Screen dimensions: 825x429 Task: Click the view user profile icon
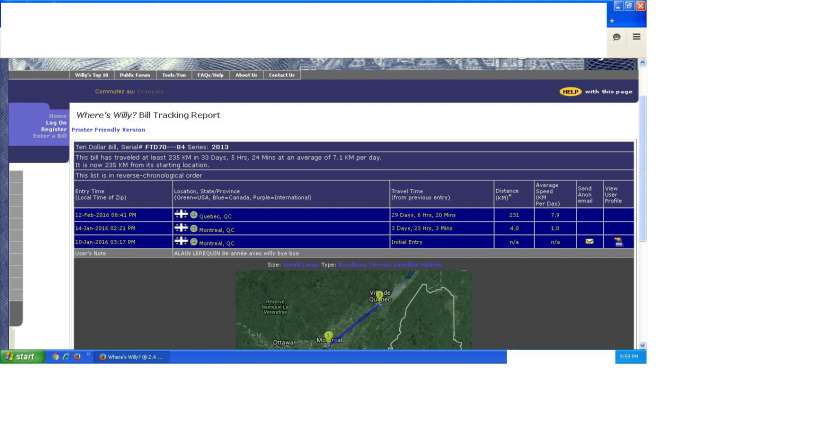pyautogui.click(x=619, y=242)
